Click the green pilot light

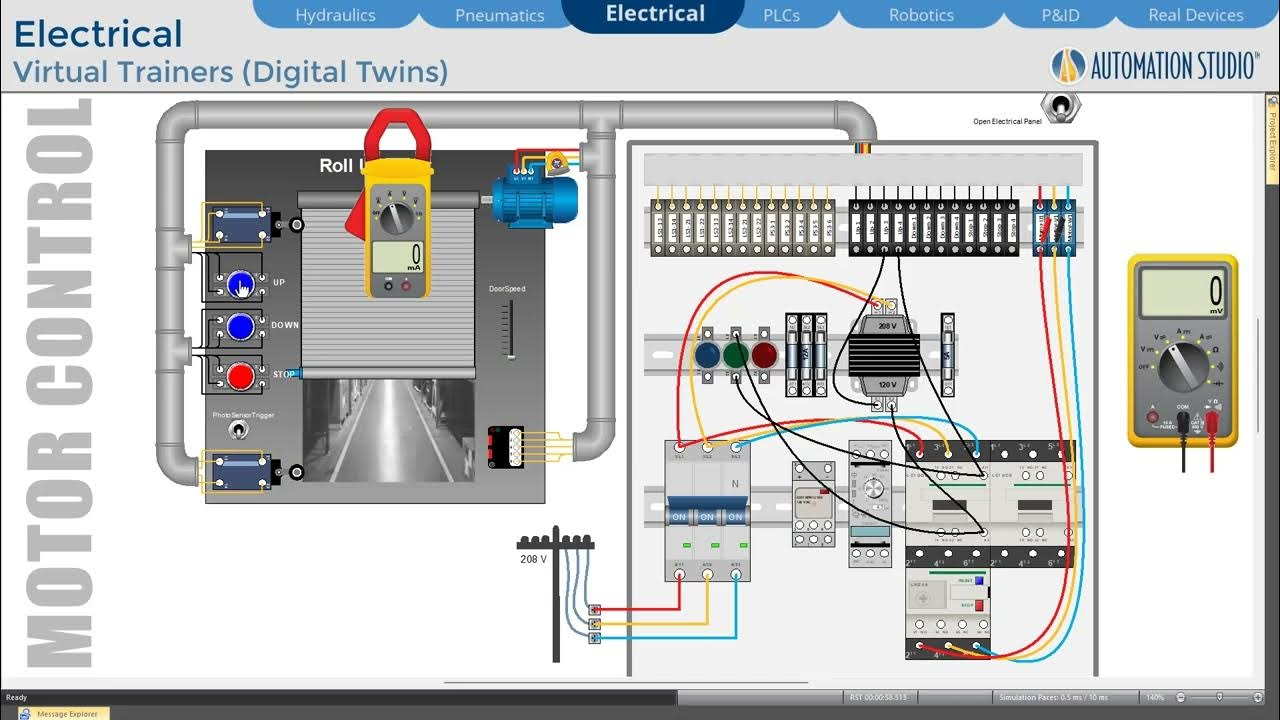pyautogui.click(x=736, y=355)
